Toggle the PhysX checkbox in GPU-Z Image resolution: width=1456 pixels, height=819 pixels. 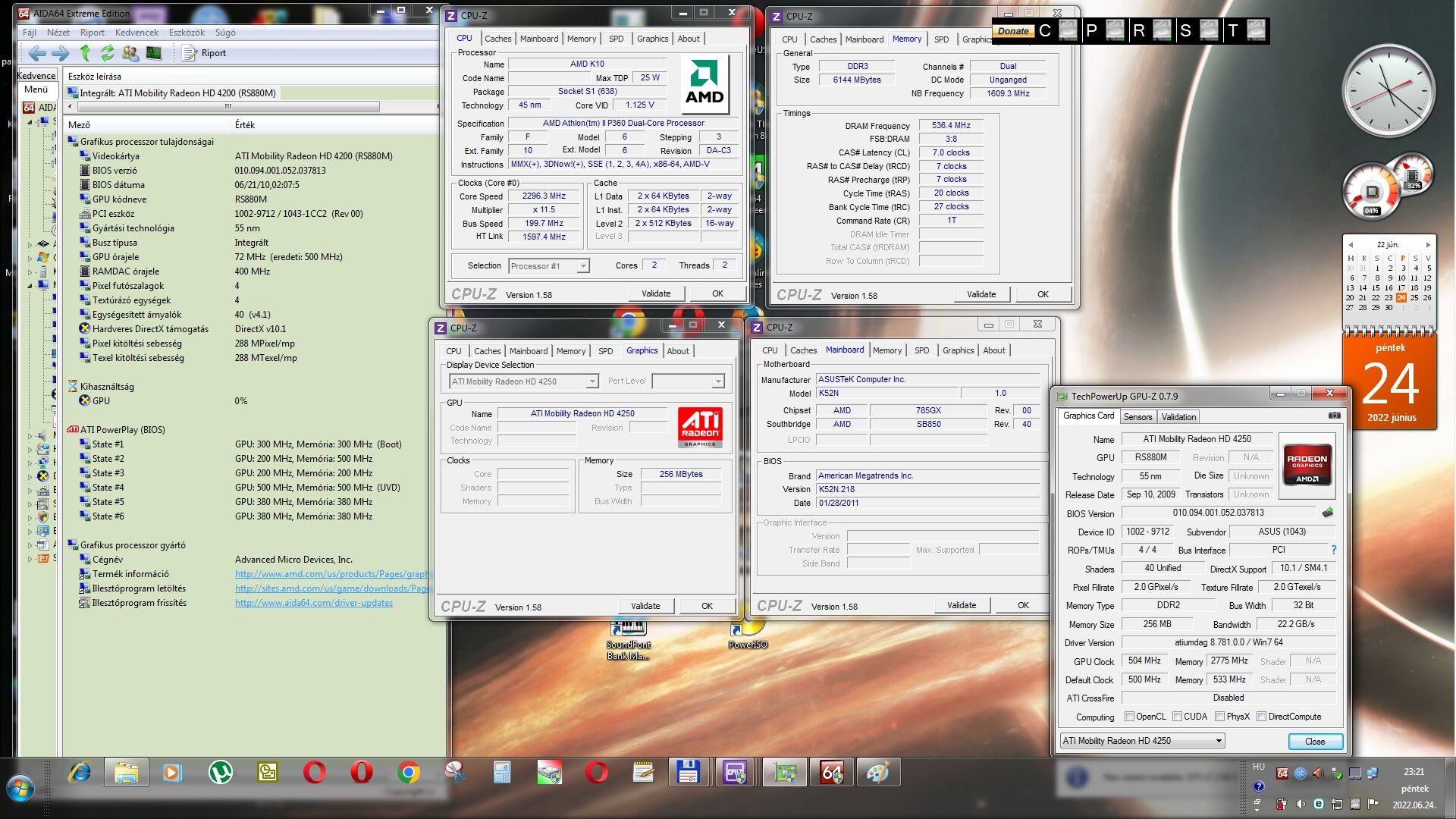coord(1219,717)
